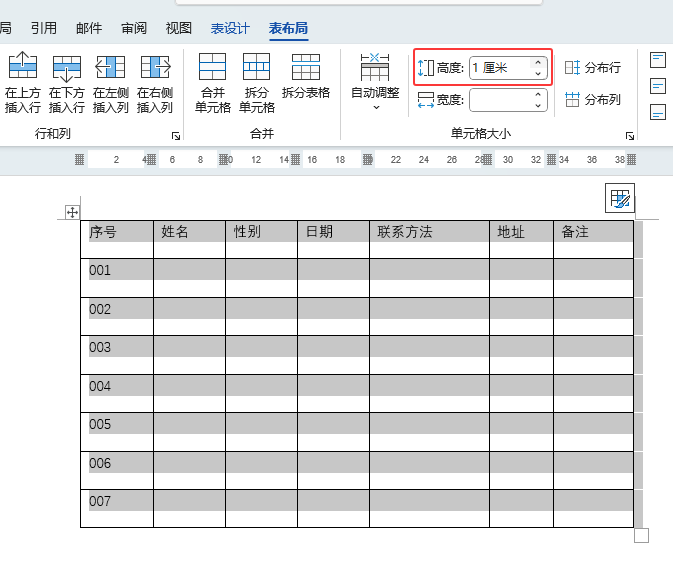Click the table move handle
Screen dimensions: 673x574
[72, 212]
